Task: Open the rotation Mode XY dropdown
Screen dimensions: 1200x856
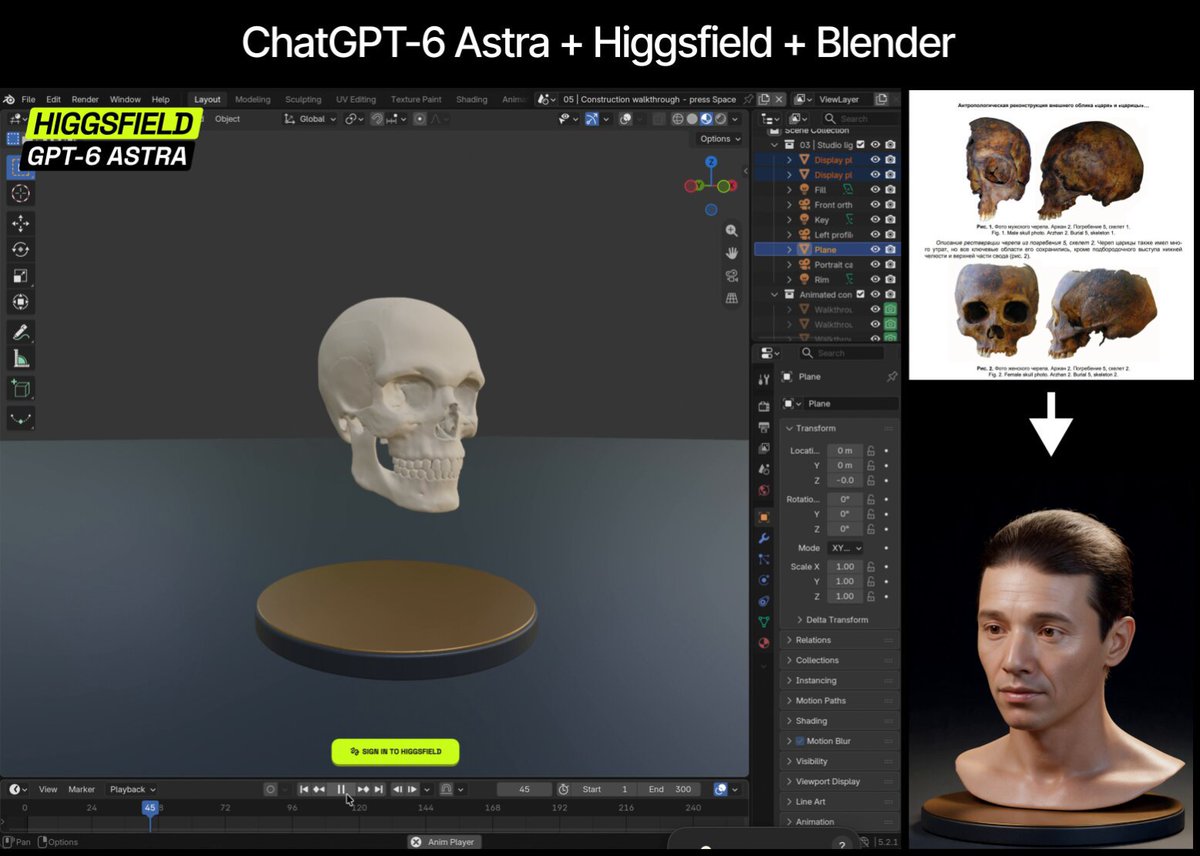Action: [x=844, y=548]
